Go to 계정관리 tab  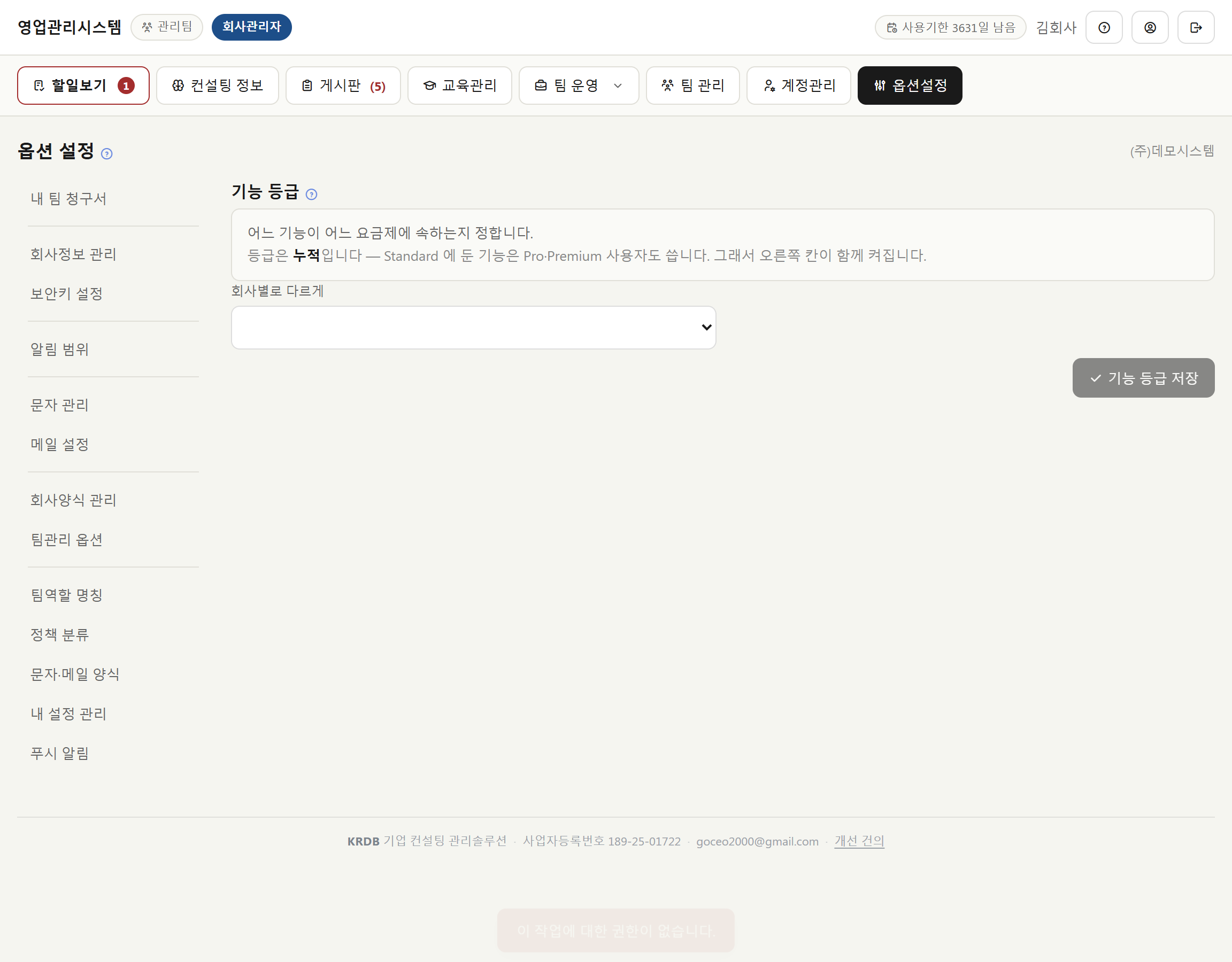click(x=798, y=85)
